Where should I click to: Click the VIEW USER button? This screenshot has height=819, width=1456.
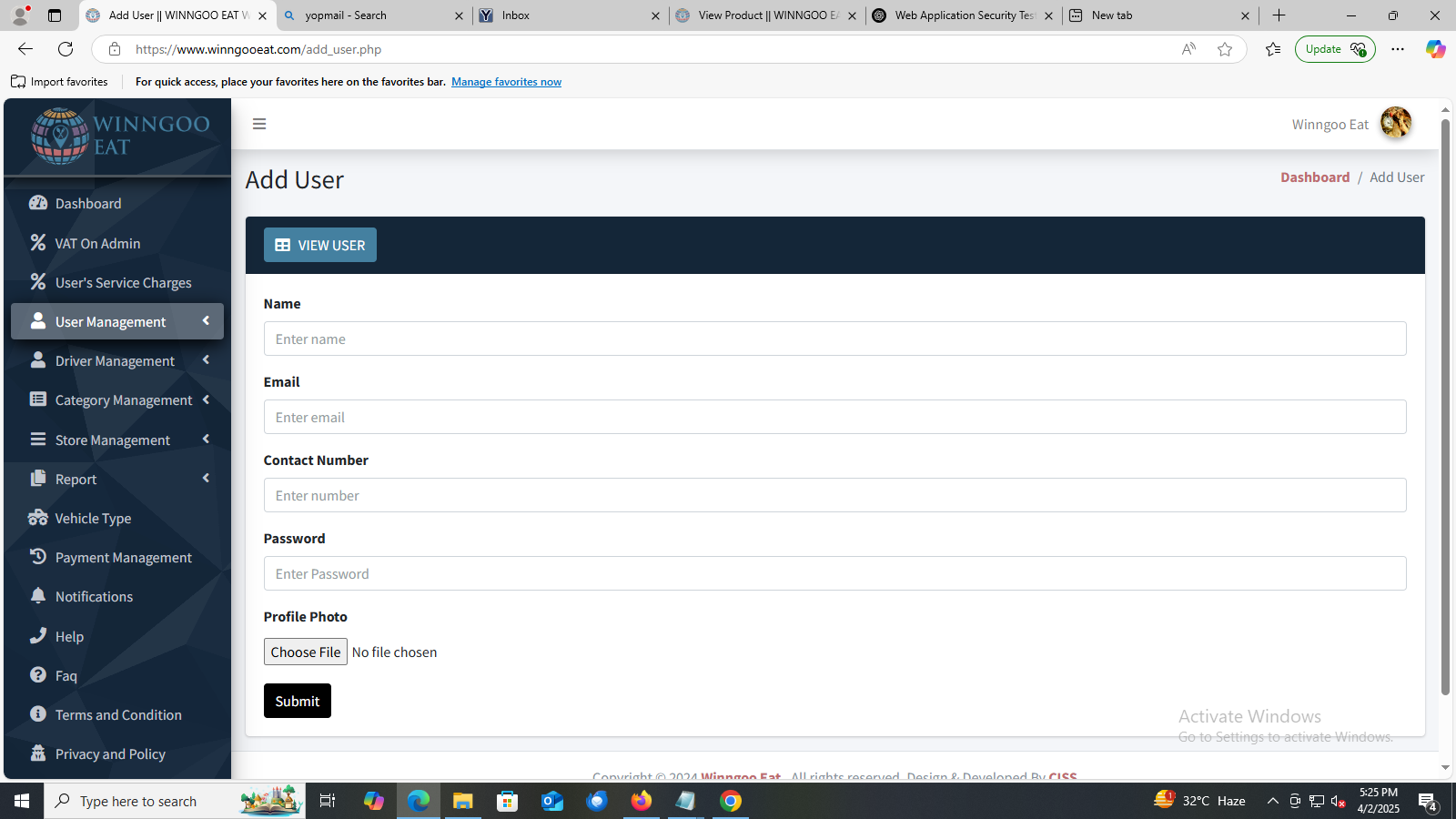pos(320,245)
